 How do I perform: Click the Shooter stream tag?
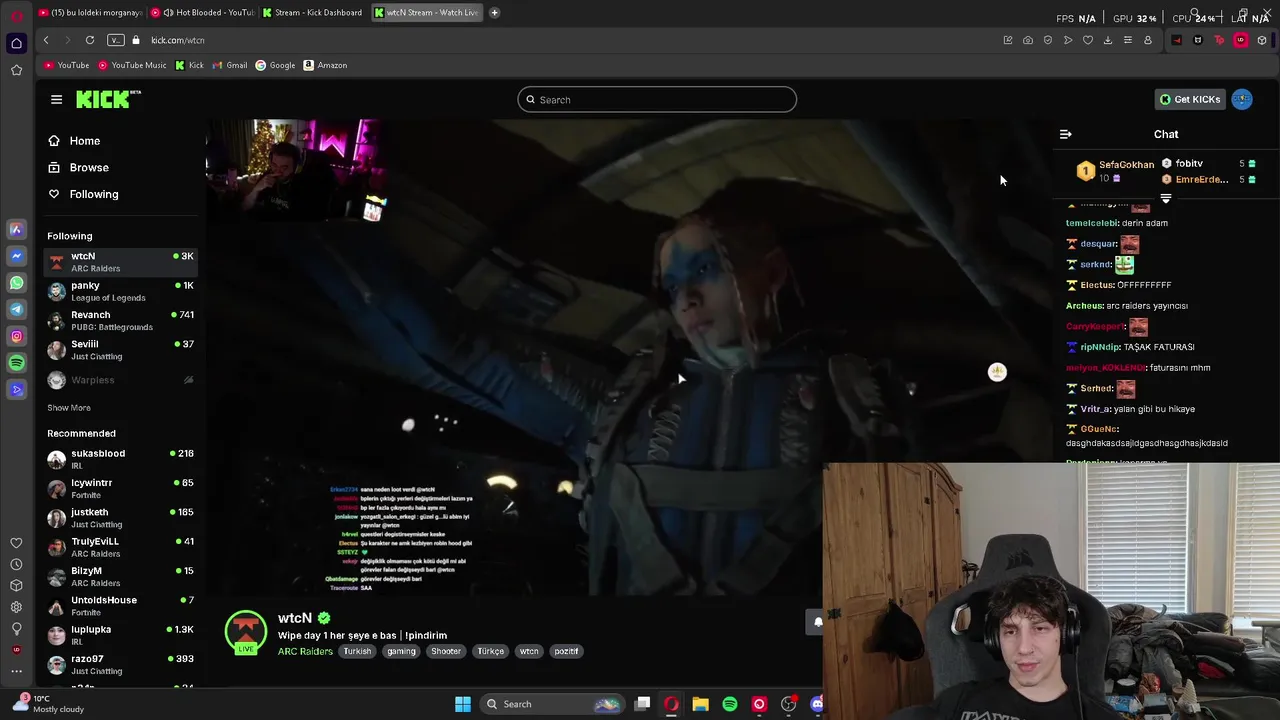click(x=446, y=651)
